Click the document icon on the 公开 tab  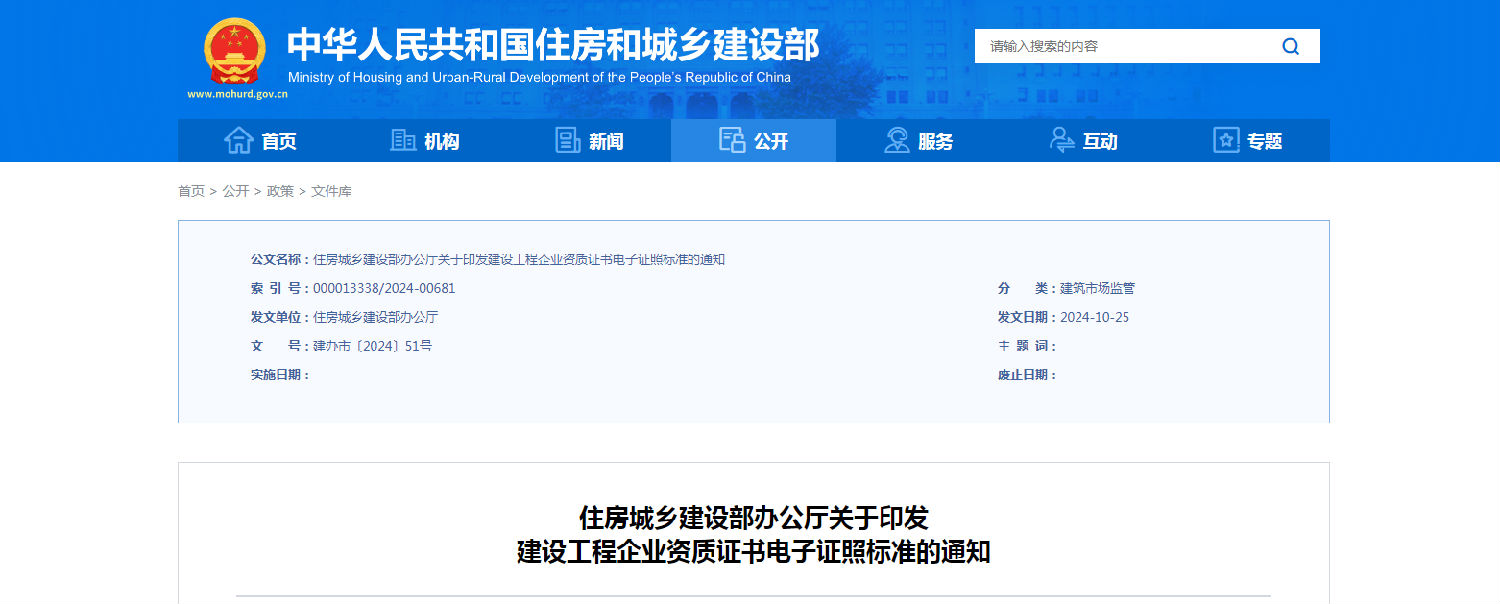coord(730,140)
